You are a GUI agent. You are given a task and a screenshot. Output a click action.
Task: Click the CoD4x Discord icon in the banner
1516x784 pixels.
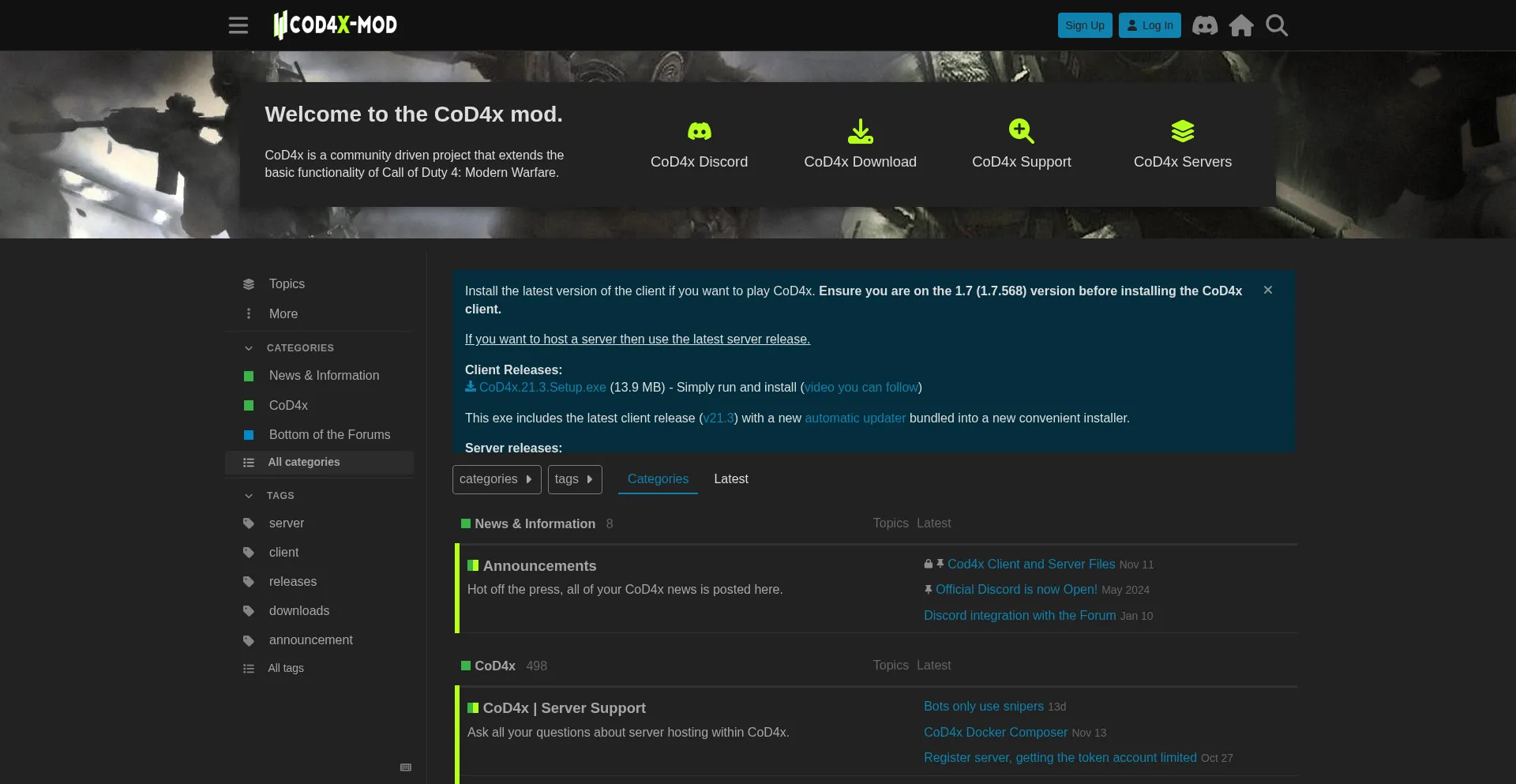pos(698,131)
